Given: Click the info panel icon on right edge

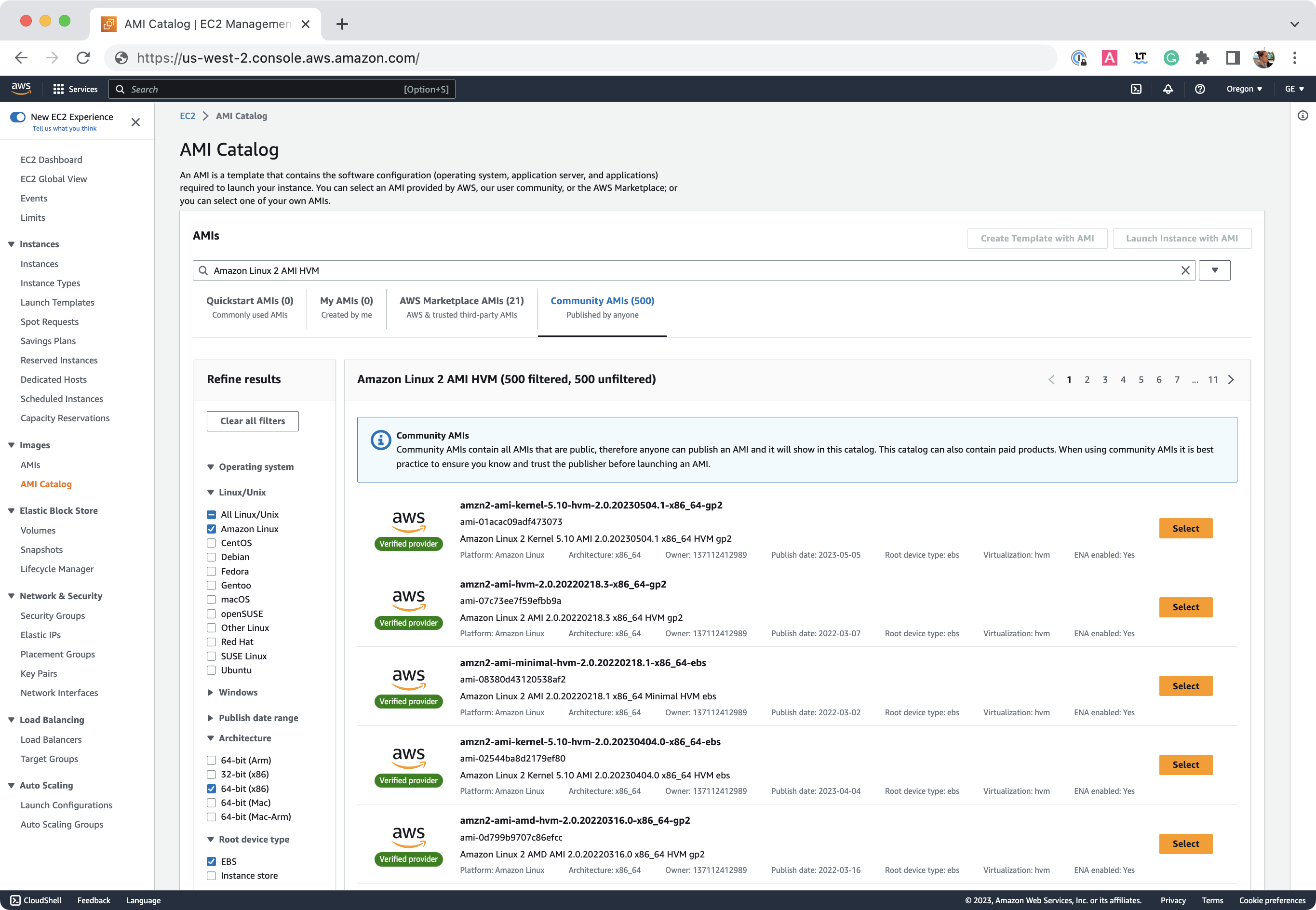Looking at the screenshot, I should point(1303,115).
